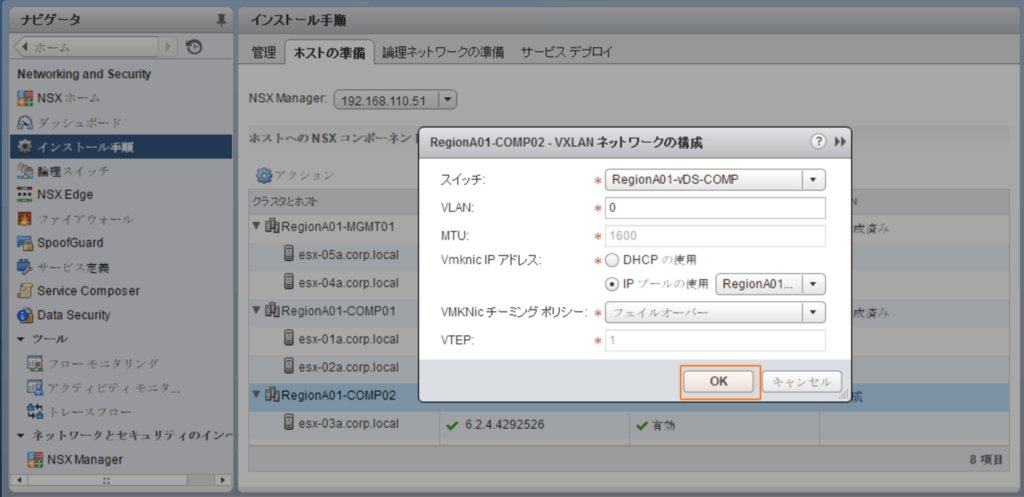Screen dimensions: 1024x497
Task: Open ファイアウォール in the navigator
Action: pyautogui.click(x=75, y=219)
